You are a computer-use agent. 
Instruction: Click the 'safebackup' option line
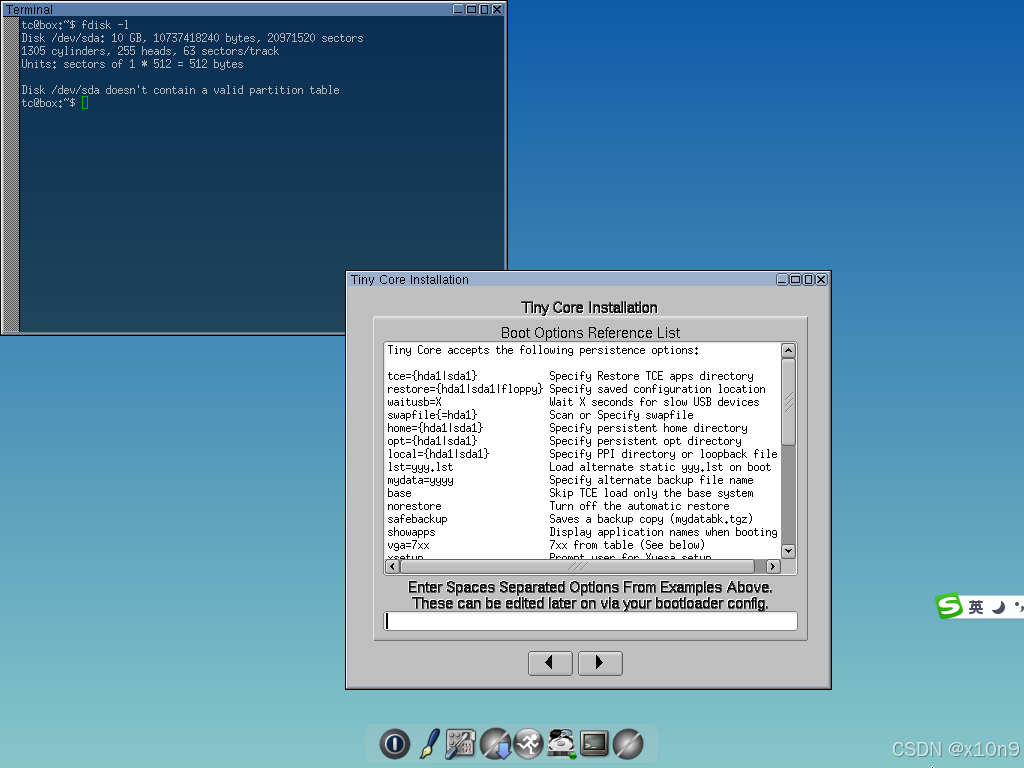click(x=417, y=520)
